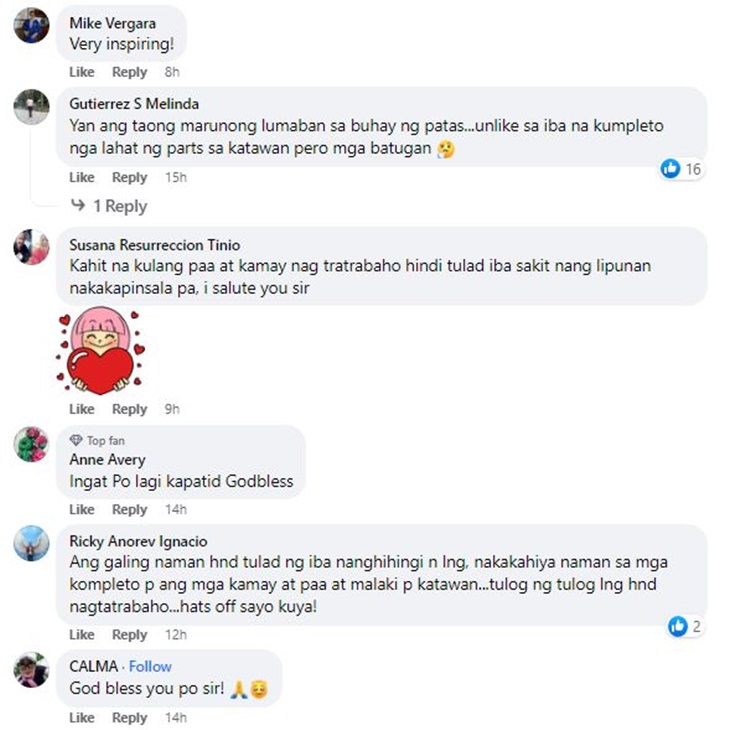View the 16 like reactions on Melinda's comment
Viewport: 750px width, 730px height.
(680, 168)
